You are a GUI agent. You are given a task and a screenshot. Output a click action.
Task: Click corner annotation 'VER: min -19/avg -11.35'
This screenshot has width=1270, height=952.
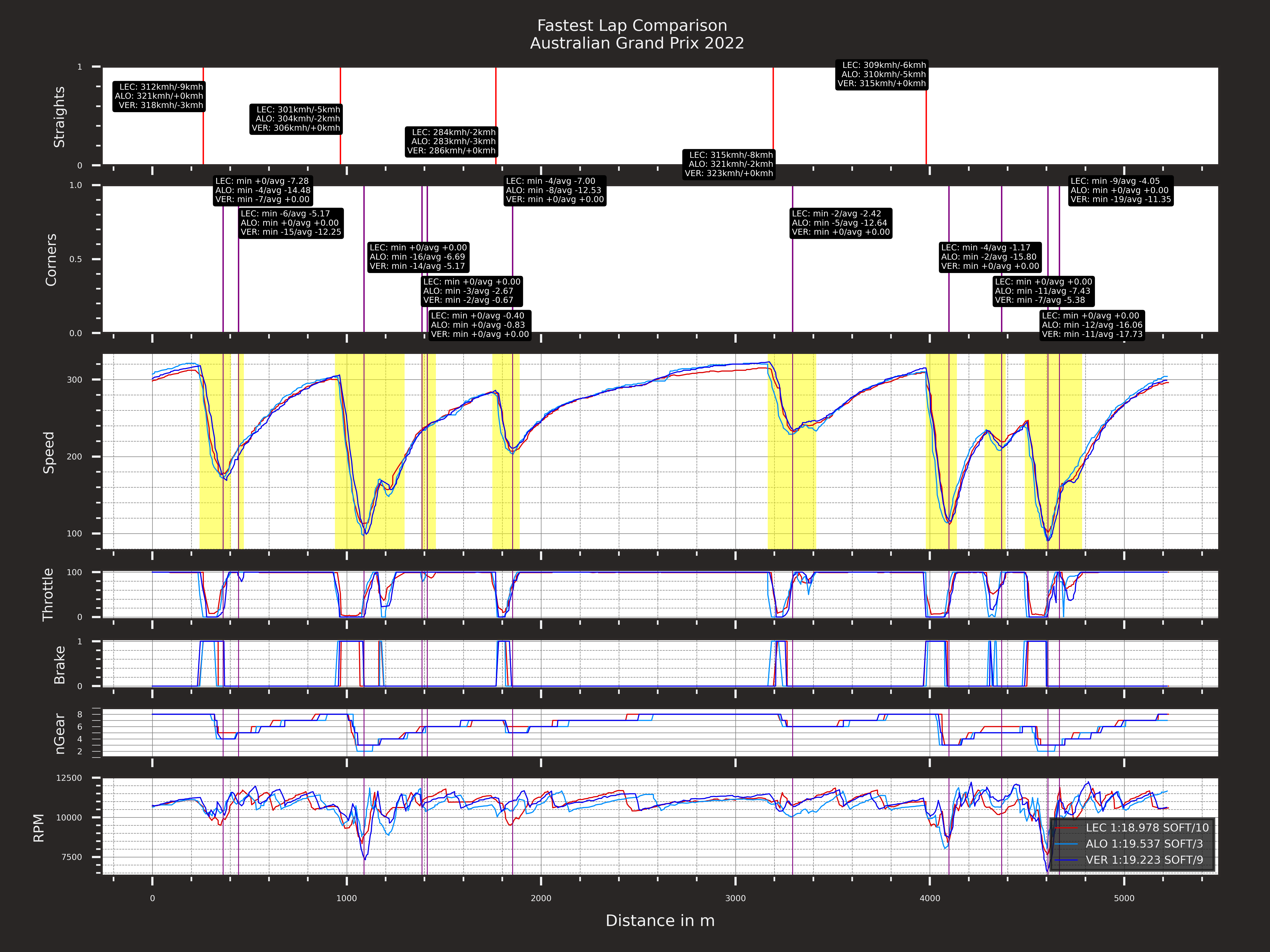click(1121, 199)
